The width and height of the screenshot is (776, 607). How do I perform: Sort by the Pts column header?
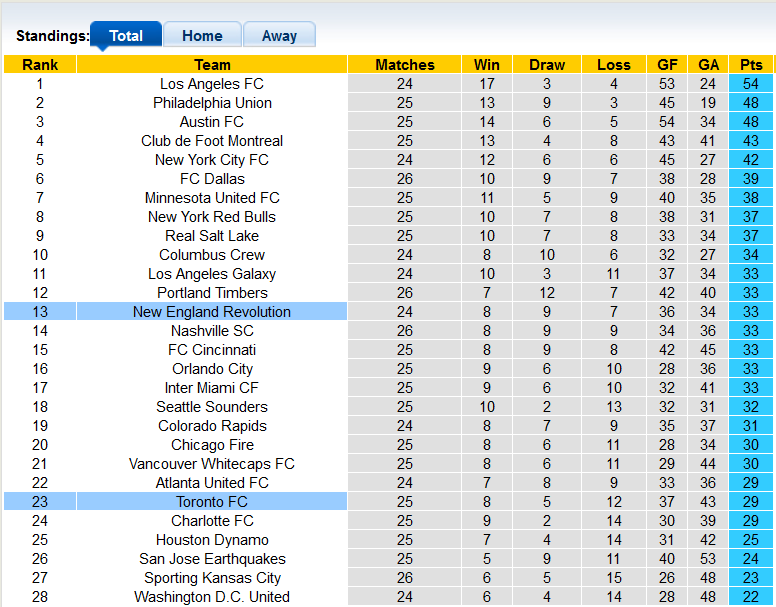(750, 65)
